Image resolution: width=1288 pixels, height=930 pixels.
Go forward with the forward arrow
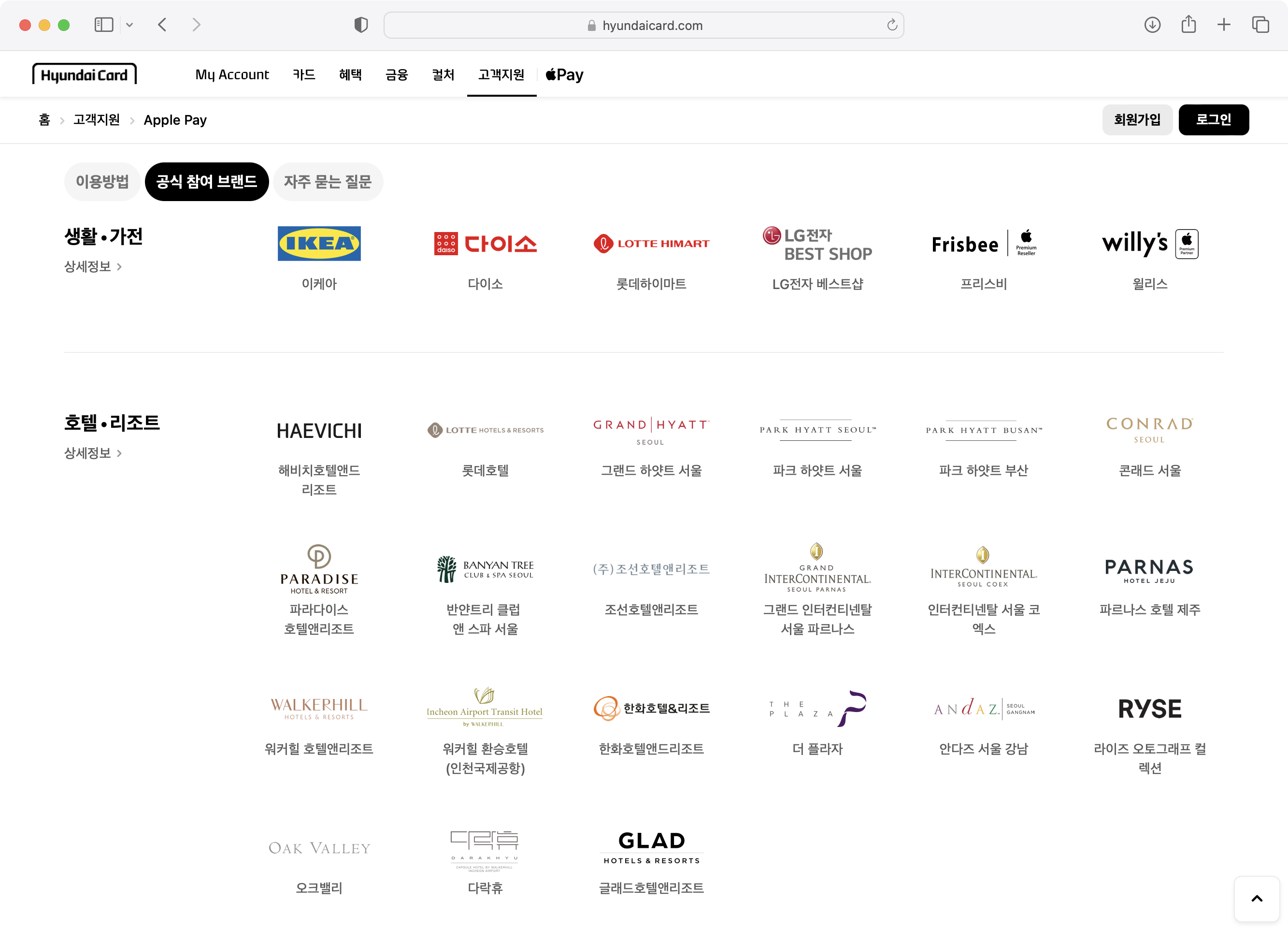coord(197,25)
